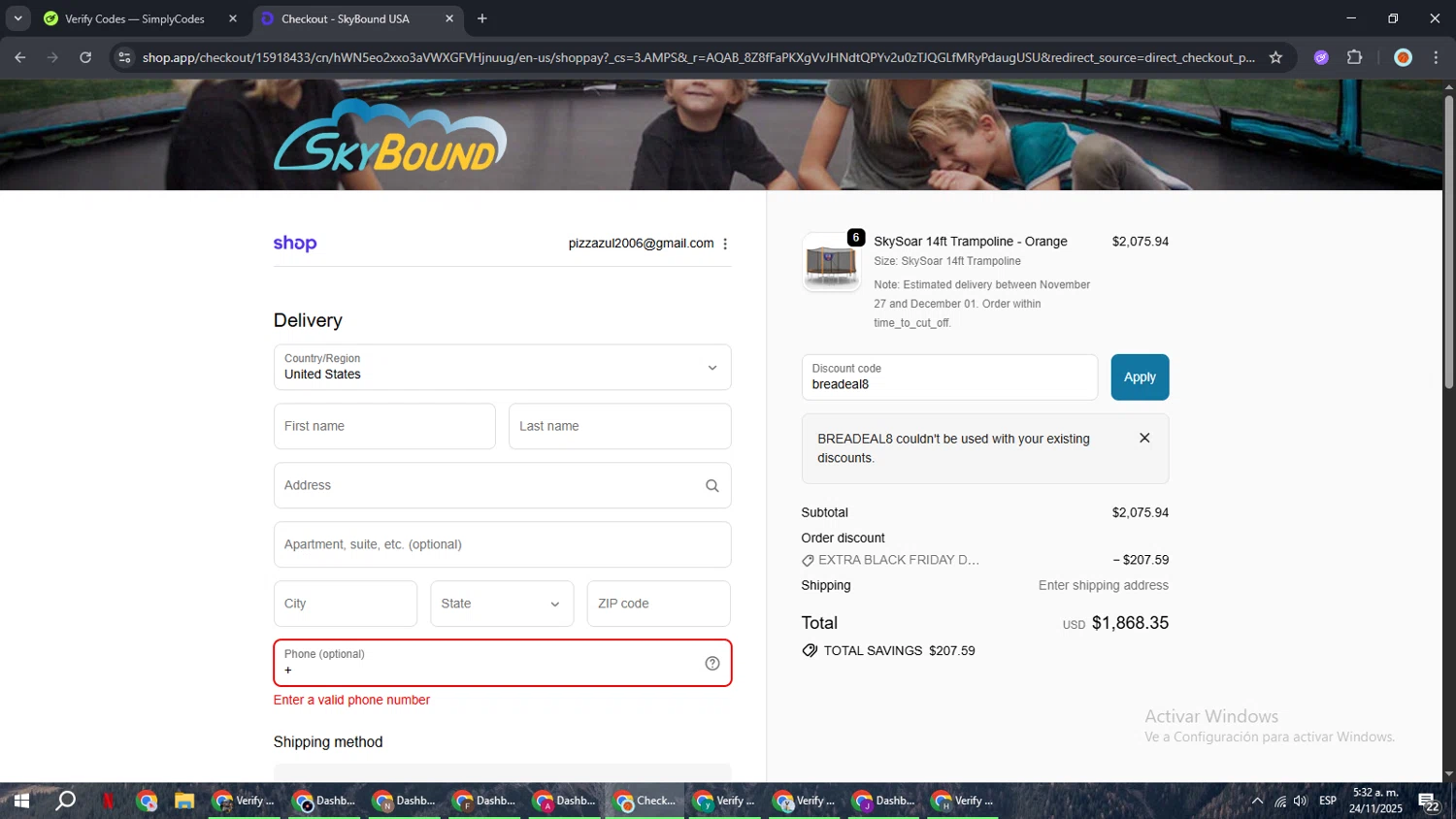View site information icon in address bar
The image size is (1456, 819).
124,58
